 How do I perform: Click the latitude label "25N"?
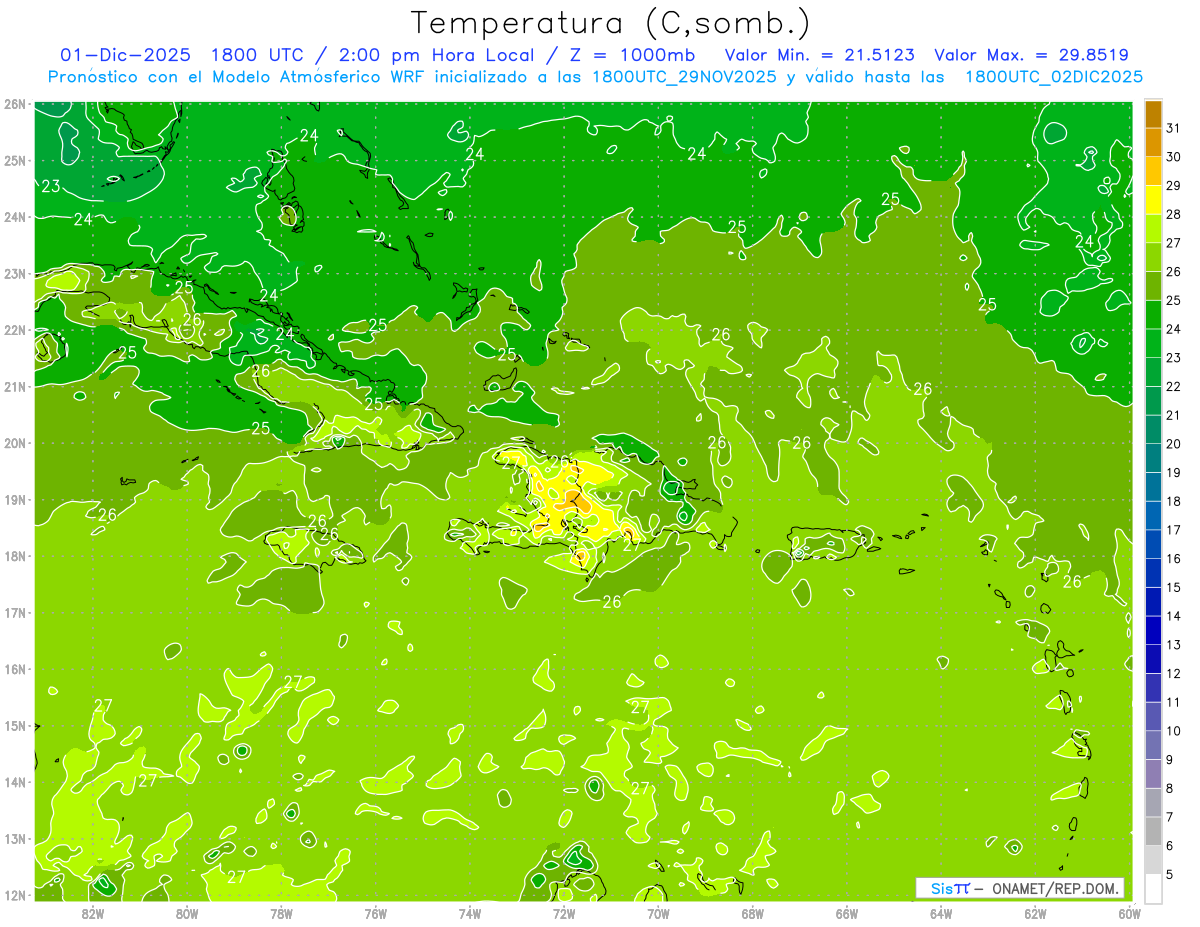(x=15, y=160)
